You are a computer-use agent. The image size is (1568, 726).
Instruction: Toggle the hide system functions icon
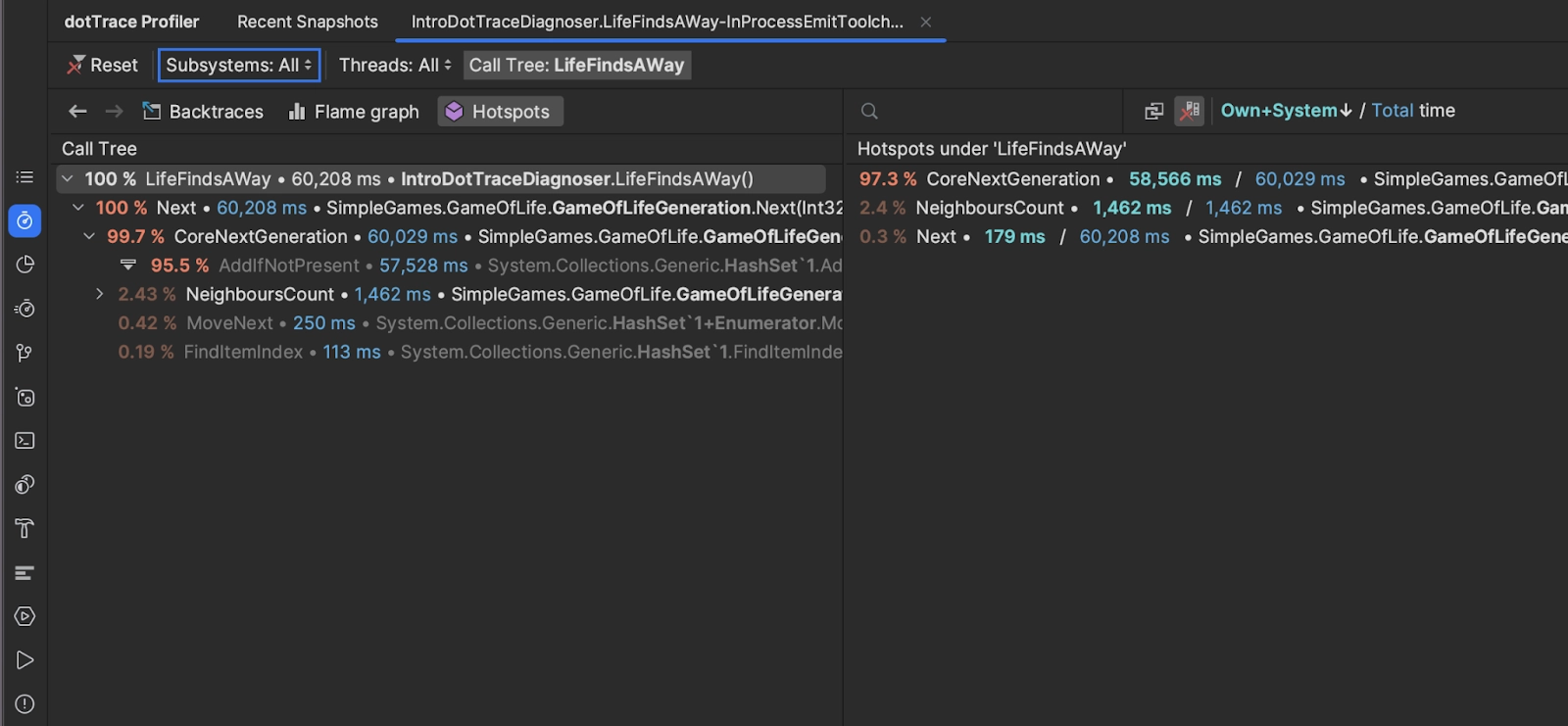coord(1190,112)
